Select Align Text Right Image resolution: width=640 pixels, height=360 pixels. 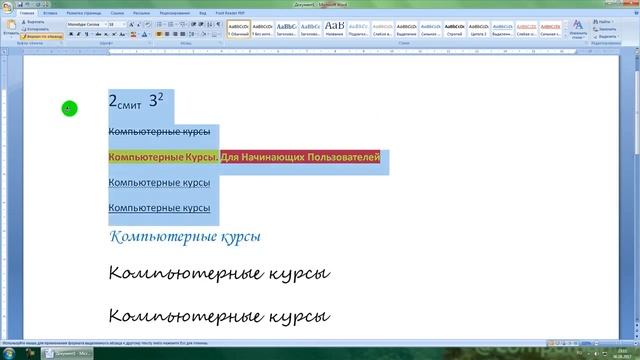(x=175, y=35)
